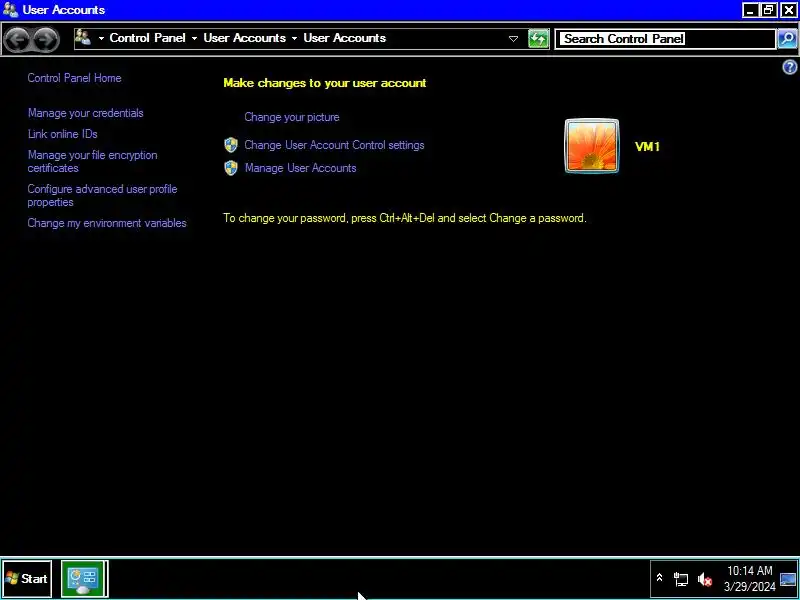Viewport: 800px width, 600px height.
Task: Click the muted volume tray icon
Action: point(705,579)
